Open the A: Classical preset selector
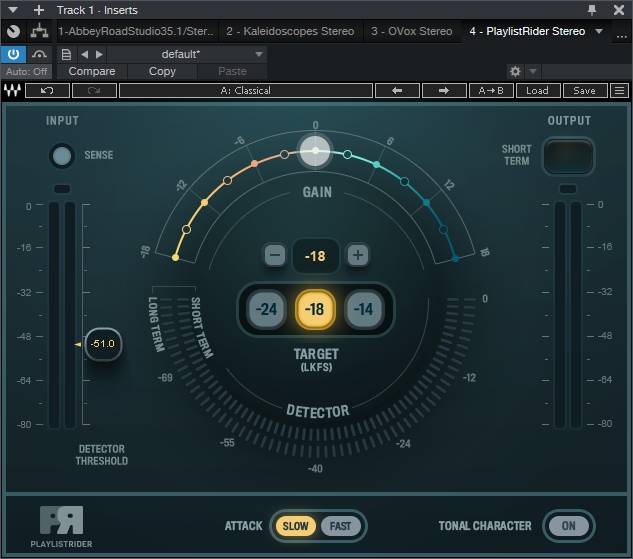 (x=245, y=90)
